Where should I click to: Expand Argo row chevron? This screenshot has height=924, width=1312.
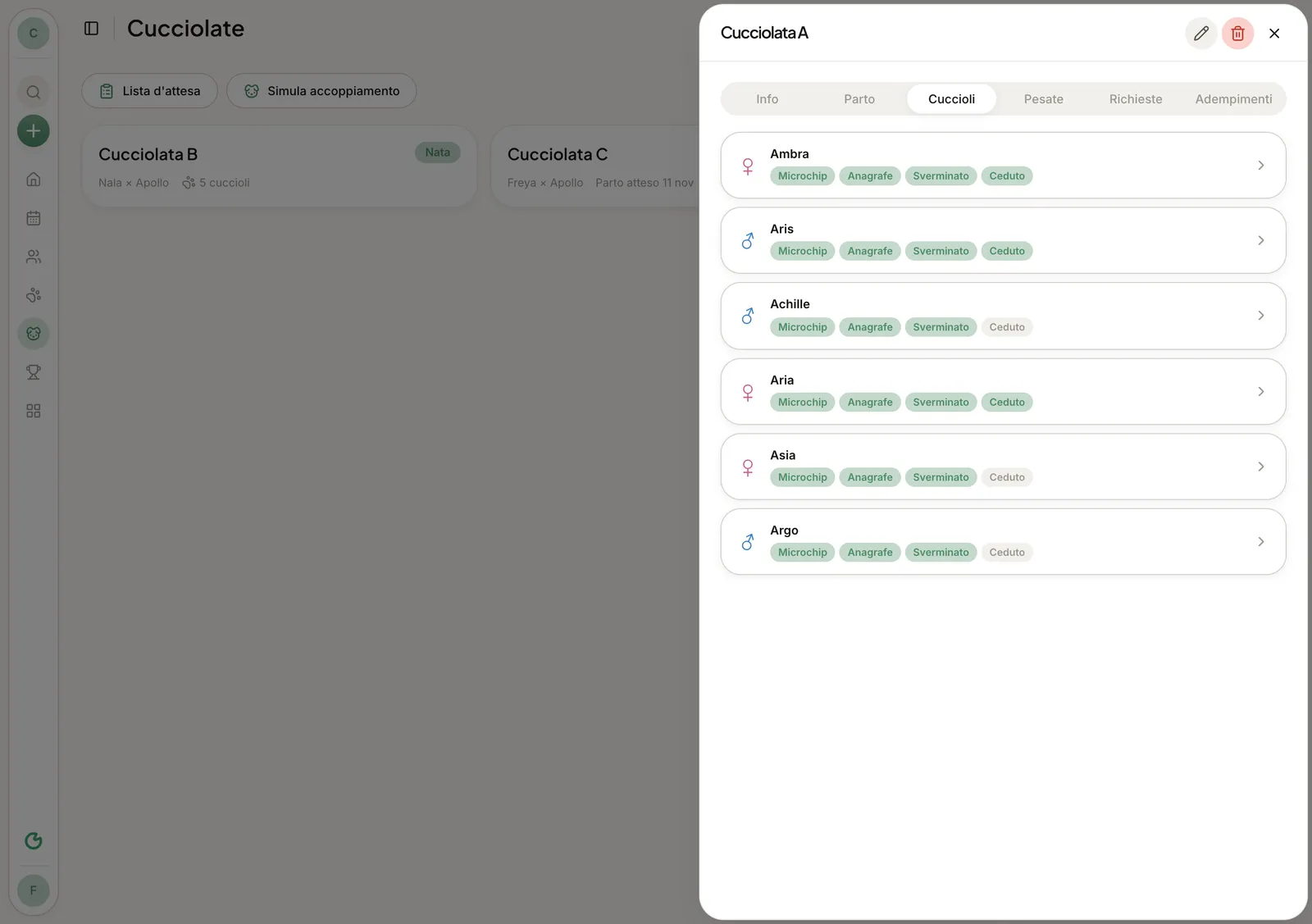coord(1260,542)
